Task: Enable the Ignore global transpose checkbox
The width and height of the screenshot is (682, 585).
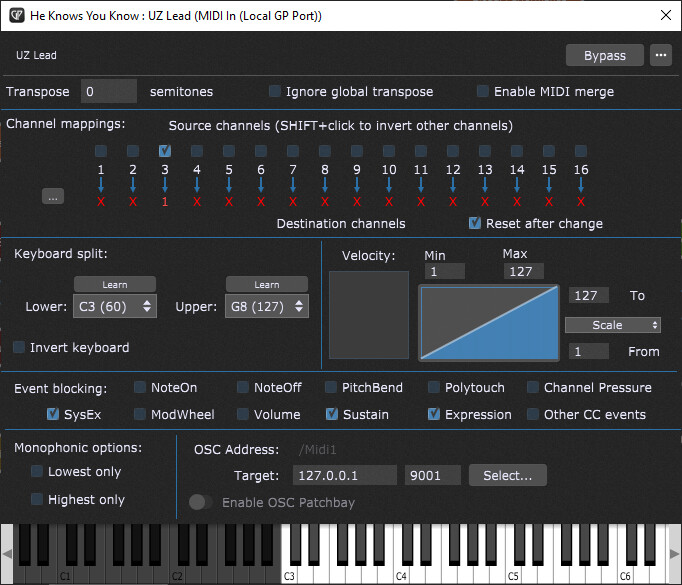Action: 275,92
